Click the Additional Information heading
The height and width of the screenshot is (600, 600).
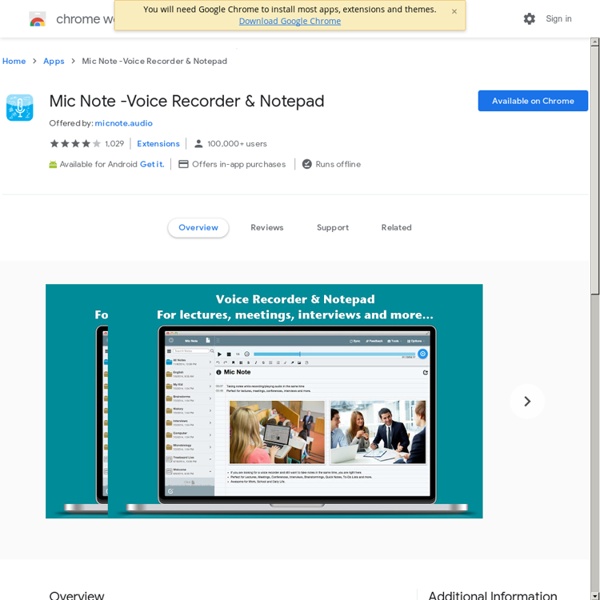point(492,595)
